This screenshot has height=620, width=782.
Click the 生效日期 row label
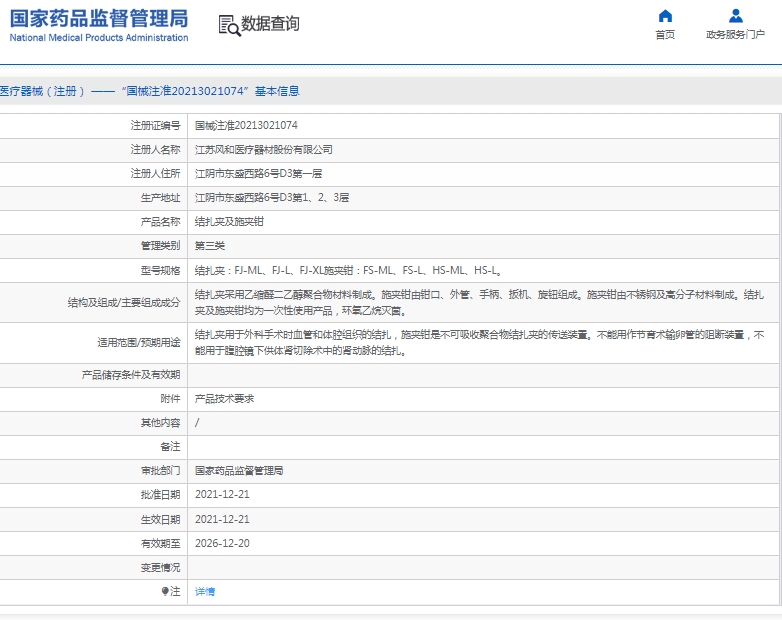[x=160, y=519]
